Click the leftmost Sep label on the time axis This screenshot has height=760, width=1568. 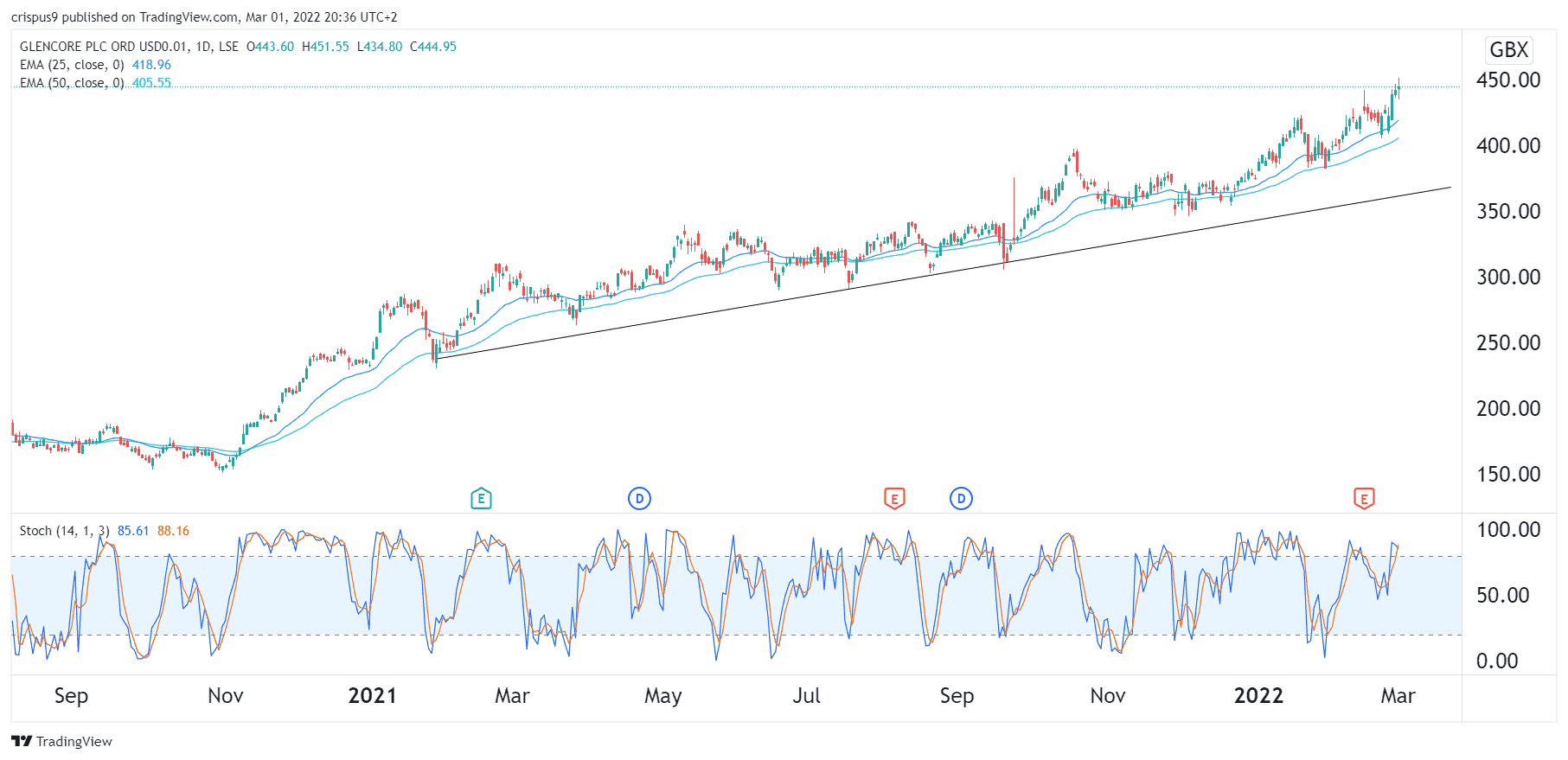pyautogui.click(x=71, y=696)
